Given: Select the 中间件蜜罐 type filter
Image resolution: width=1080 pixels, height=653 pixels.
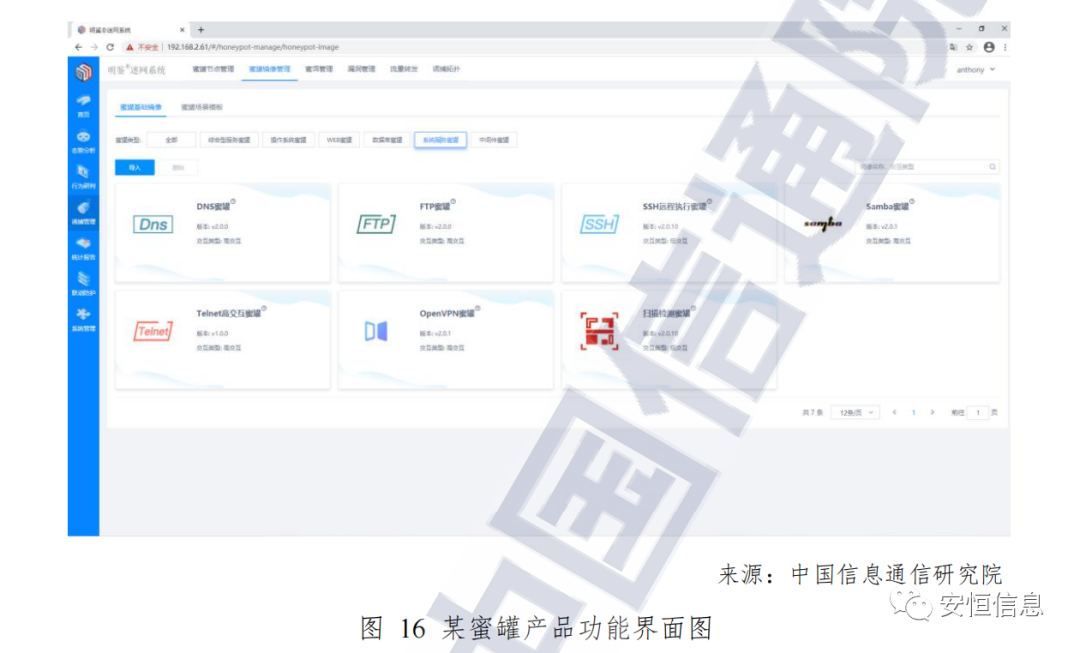Looking at the screenshot, I should point(494,141).
